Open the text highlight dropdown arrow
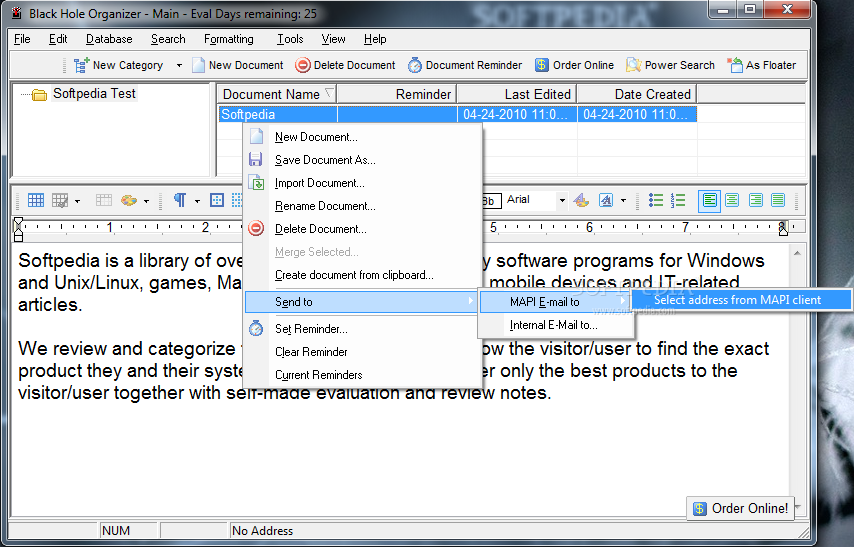Screen dimensions: 854x547 click(623, 201)
